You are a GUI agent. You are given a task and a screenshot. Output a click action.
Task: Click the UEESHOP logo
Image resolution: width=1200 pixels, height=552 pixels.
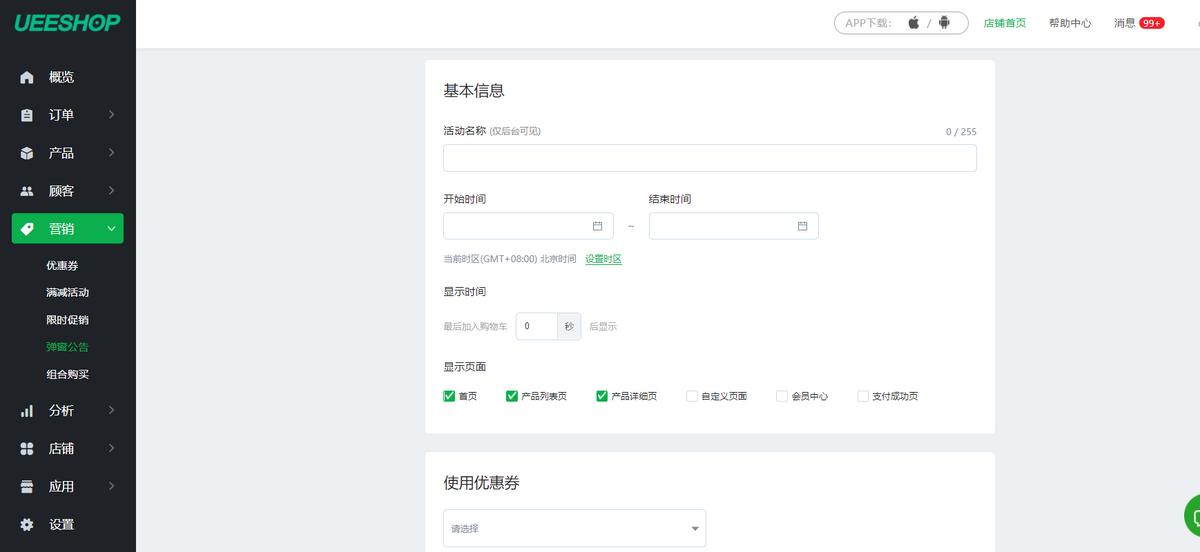(x=67, y=23)
